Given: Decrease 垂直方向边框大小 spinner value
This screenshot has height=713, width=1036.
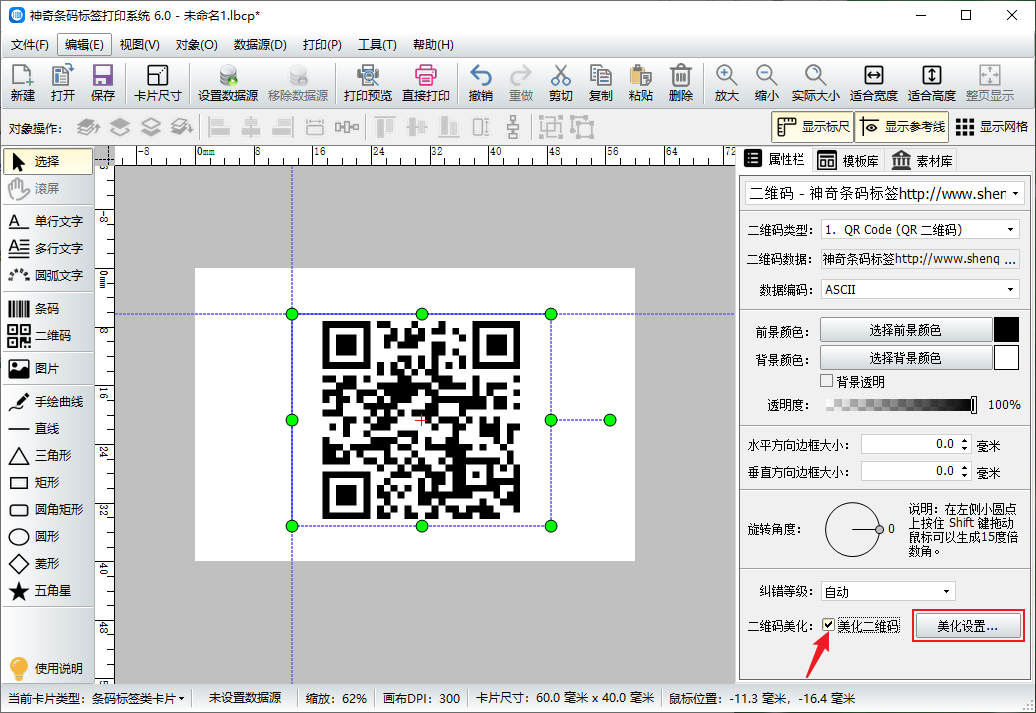Looking at the screenshot, I should pos(965,476).
